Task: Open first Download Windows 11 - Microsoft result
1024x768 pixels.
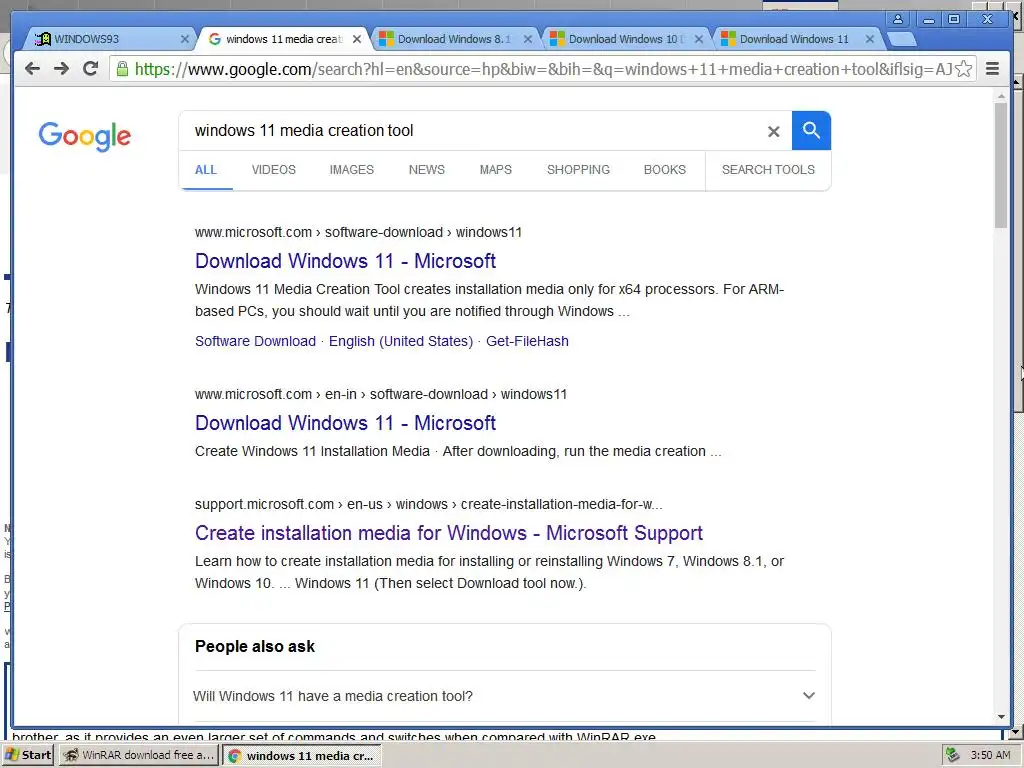Action: pos(345,261)
